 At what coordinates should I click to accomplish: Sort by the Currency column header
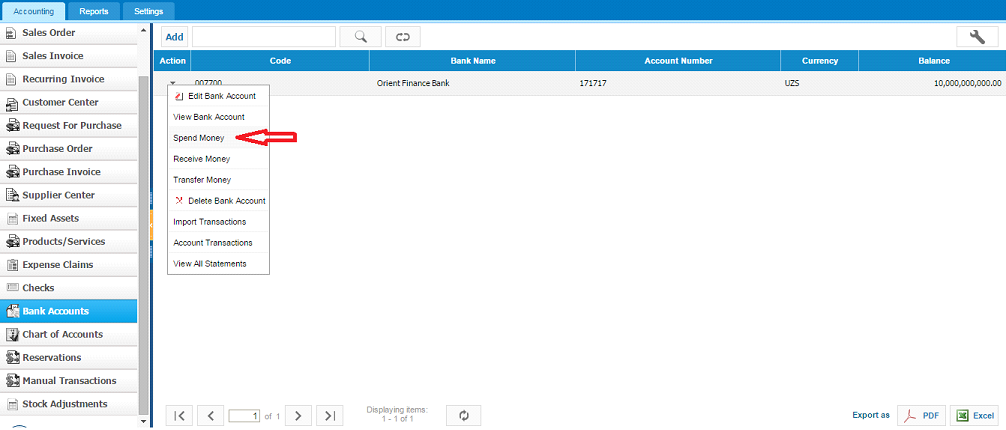(819, 61)
